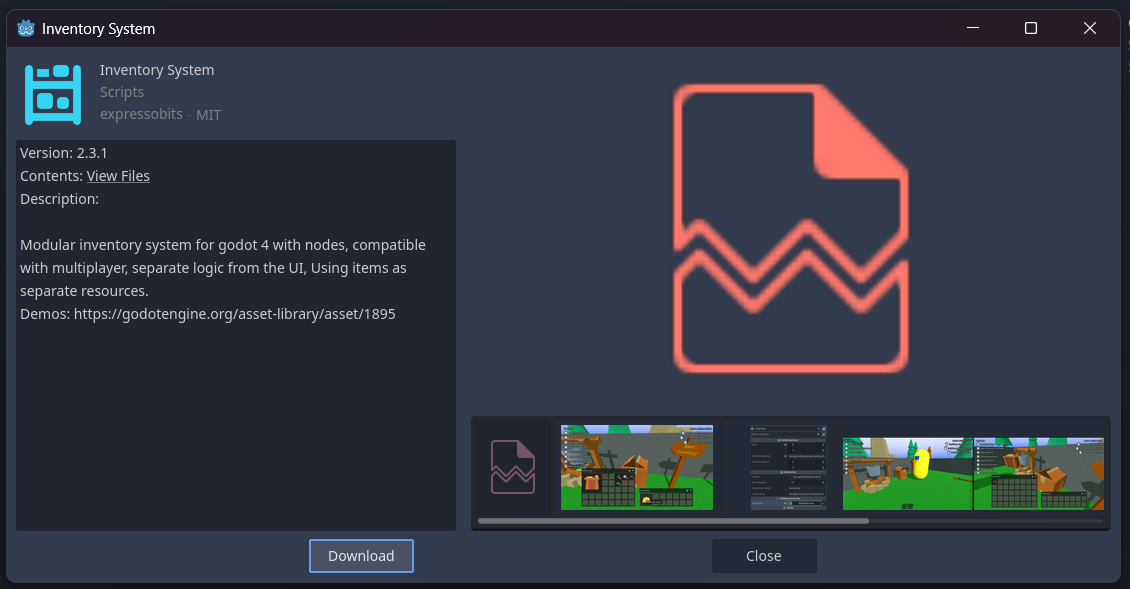Click the Scripts category label

click(x=122, y=92)
